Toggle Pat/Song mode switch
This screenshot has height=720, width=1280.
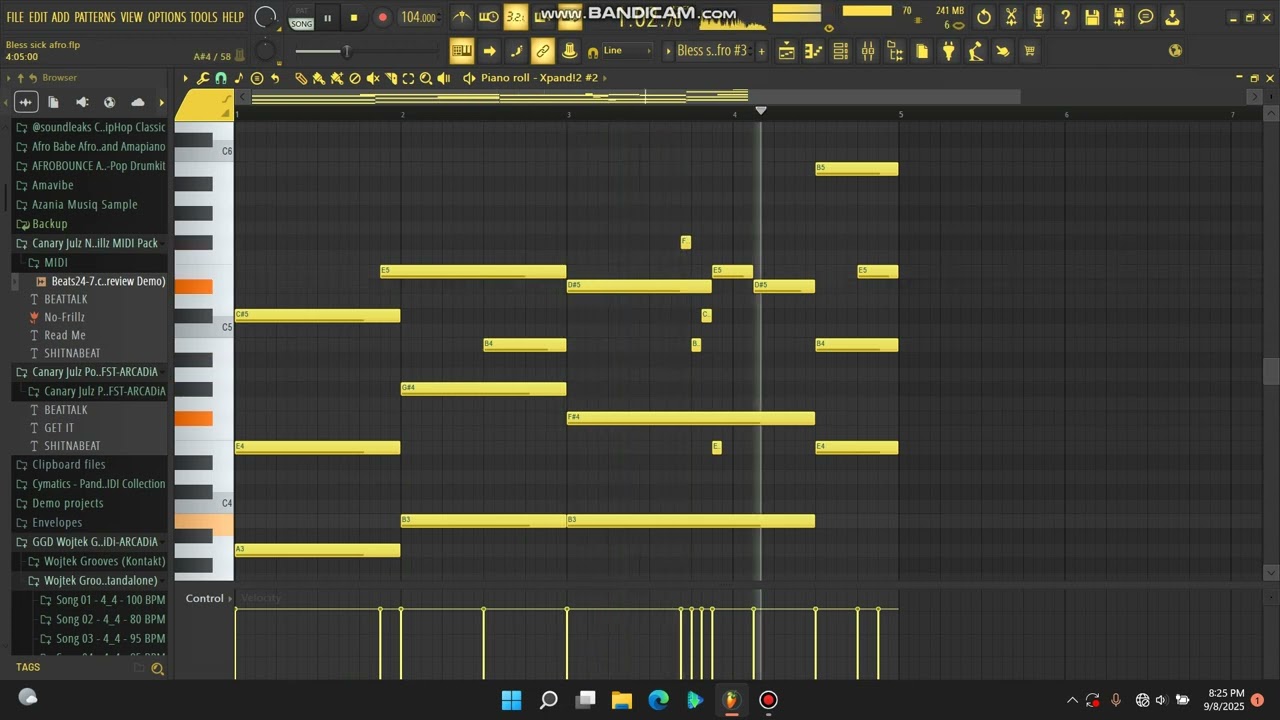pos(301,17)
